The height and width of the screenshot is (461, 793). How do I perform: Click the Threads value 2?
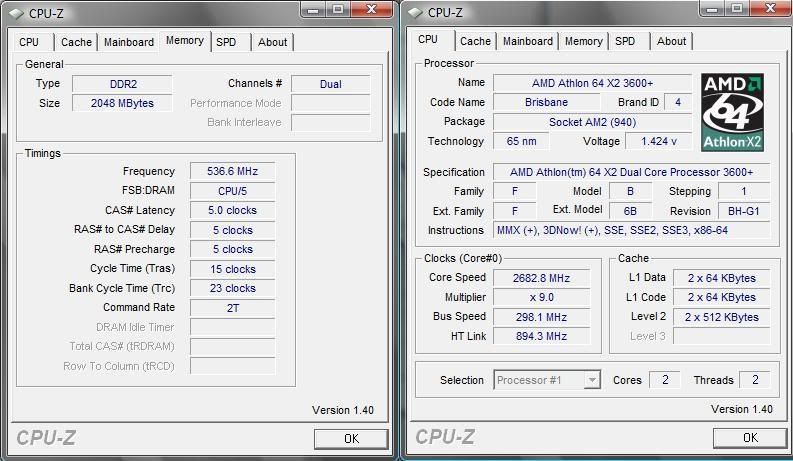tap(755, 380)
